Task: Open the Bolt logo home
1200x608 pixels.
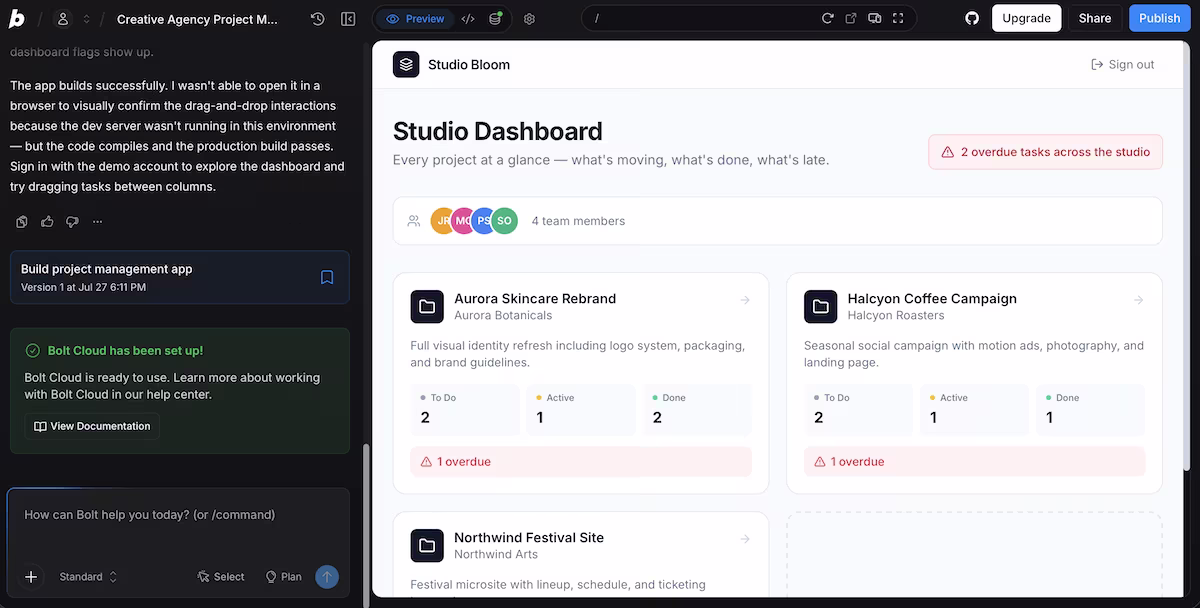Action: pos(17,19)
